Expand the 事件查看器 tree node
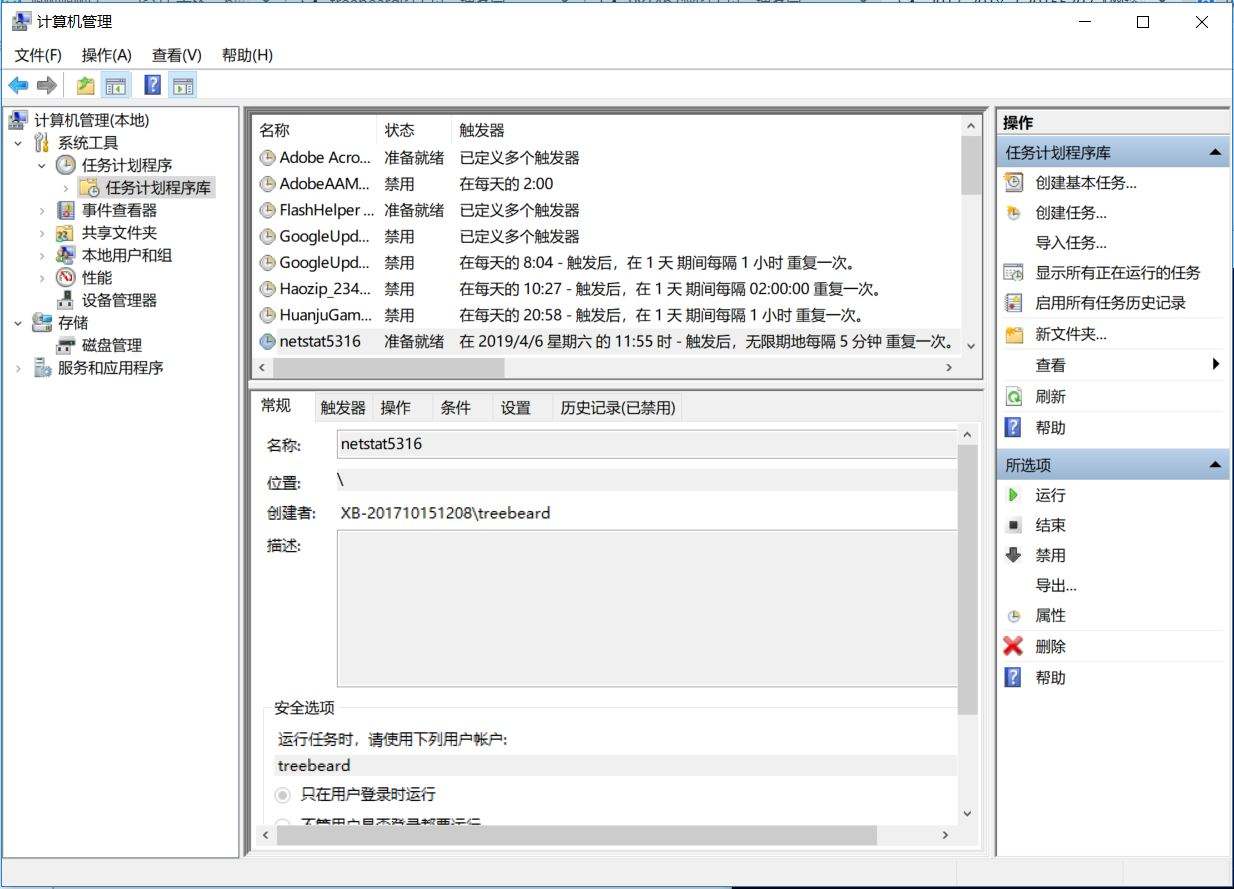This screenshot has height=889, width=1234. (42, 211)
